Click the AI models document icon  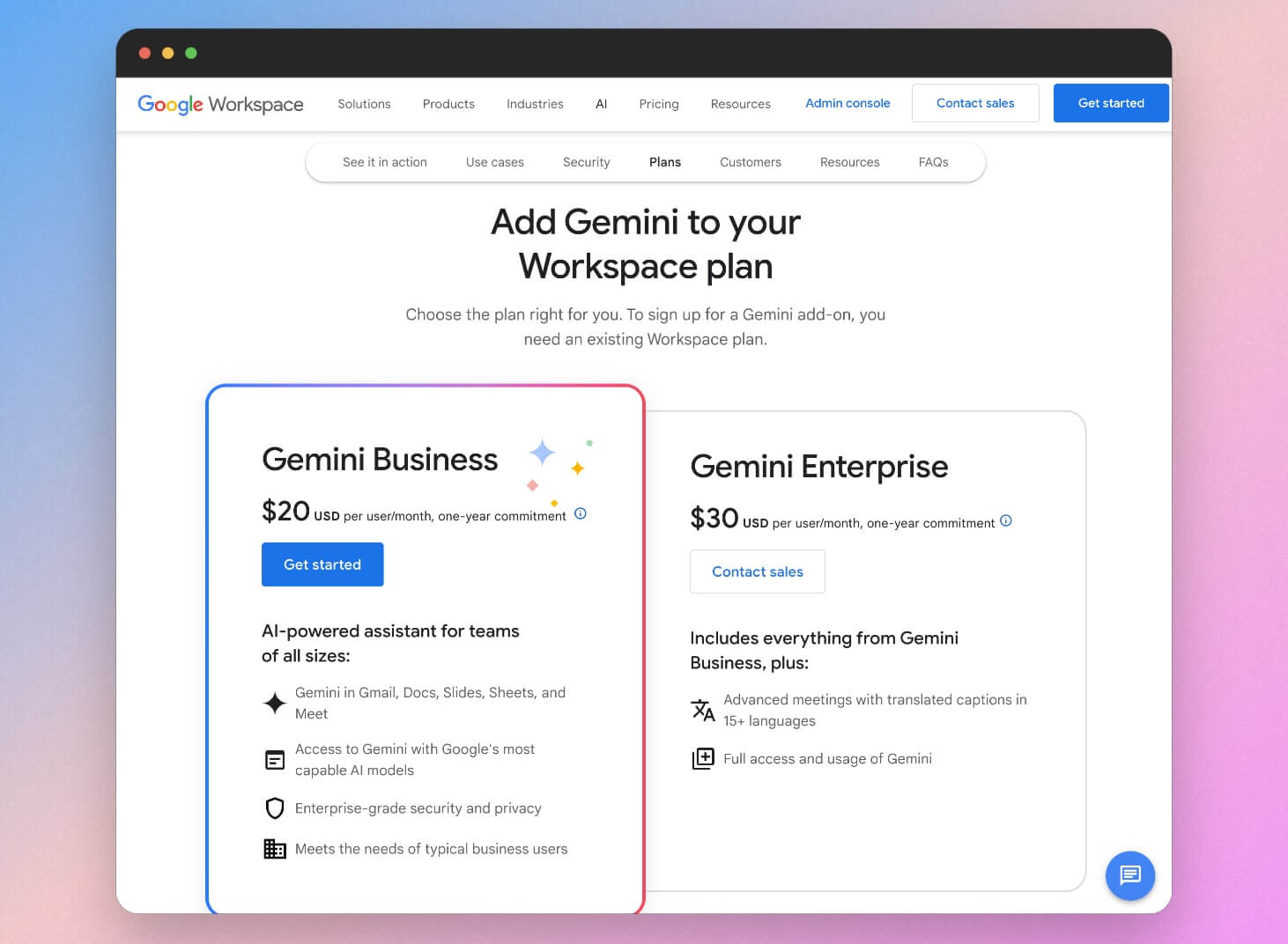click(274, 759)
